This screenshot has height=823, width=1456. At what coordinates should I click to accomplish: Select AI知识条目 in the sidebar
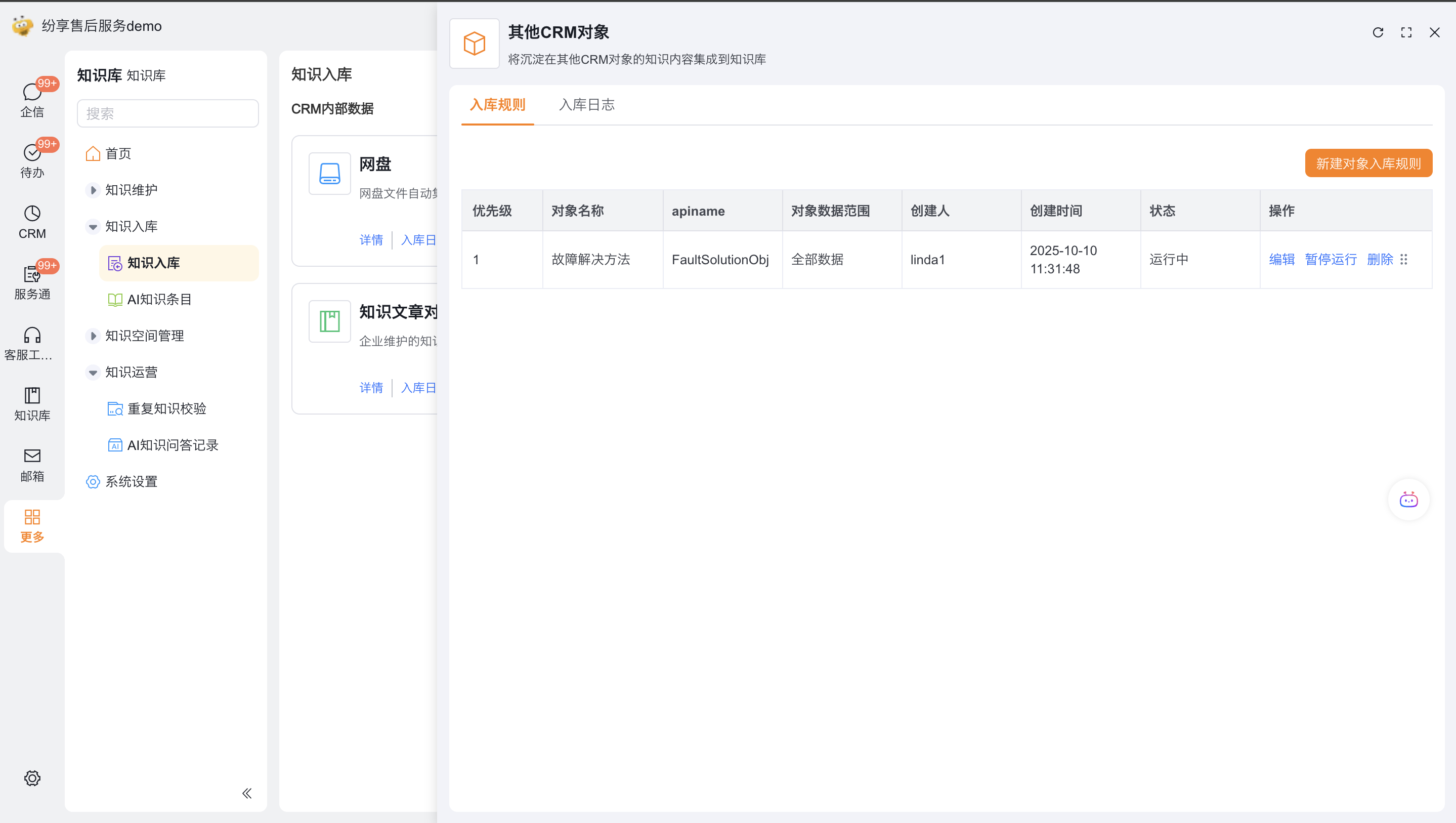pos(159,299)
